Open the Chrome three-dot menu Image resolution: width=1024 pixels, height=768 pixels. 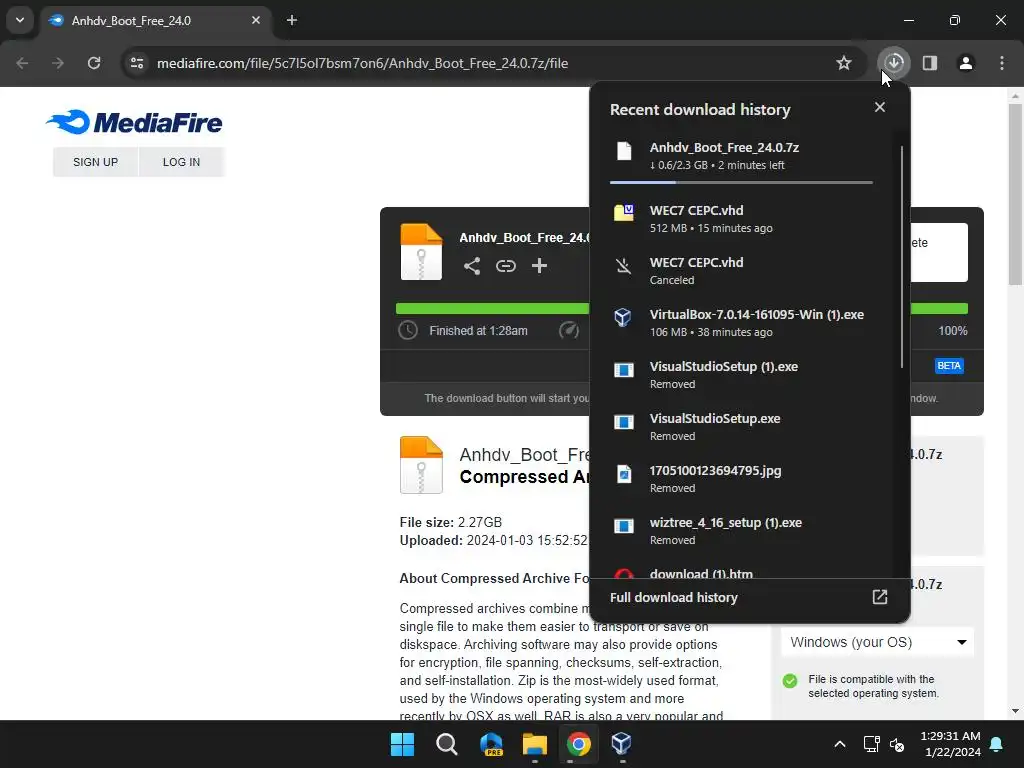(x=1002, y=63)
